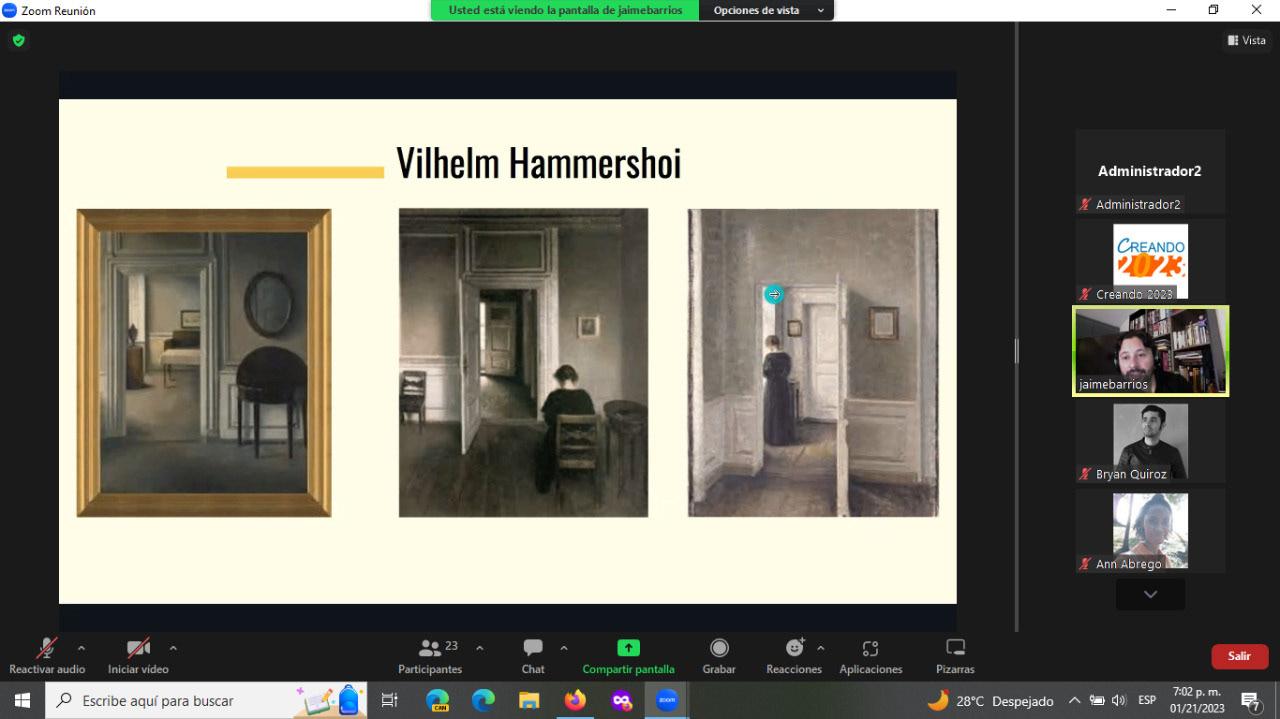Click the screen sharing notice for jaimebarrios

point(565,10)
